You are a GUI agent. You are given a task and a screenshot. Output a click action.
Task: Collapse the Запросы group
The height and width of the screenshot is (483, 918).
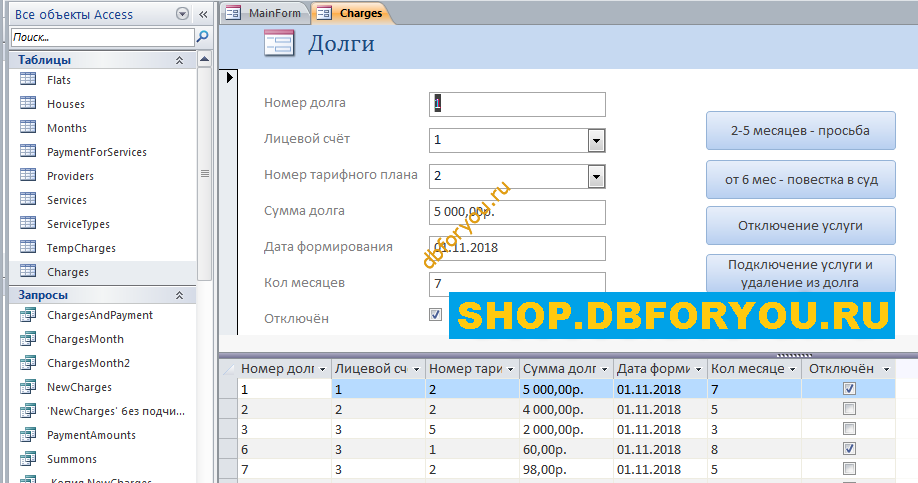tap(179, 295)
